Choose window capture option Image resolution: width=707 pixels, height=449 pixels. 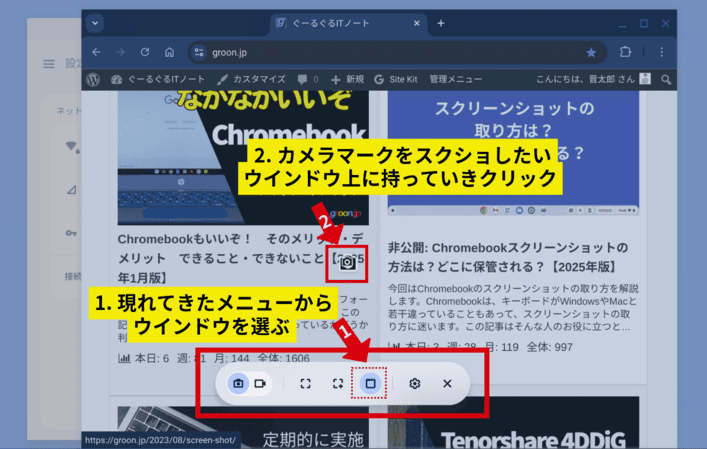click(370, 384)
